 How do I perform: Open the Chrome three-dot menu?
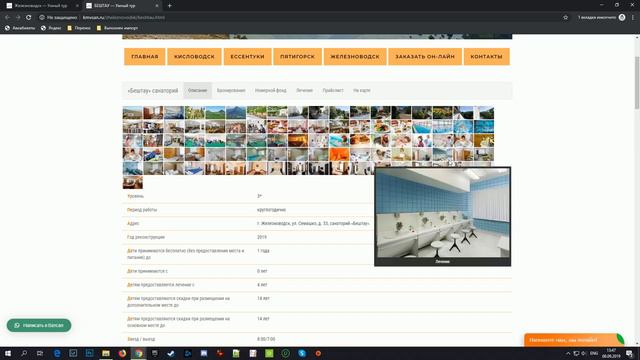tap(633, 18)
